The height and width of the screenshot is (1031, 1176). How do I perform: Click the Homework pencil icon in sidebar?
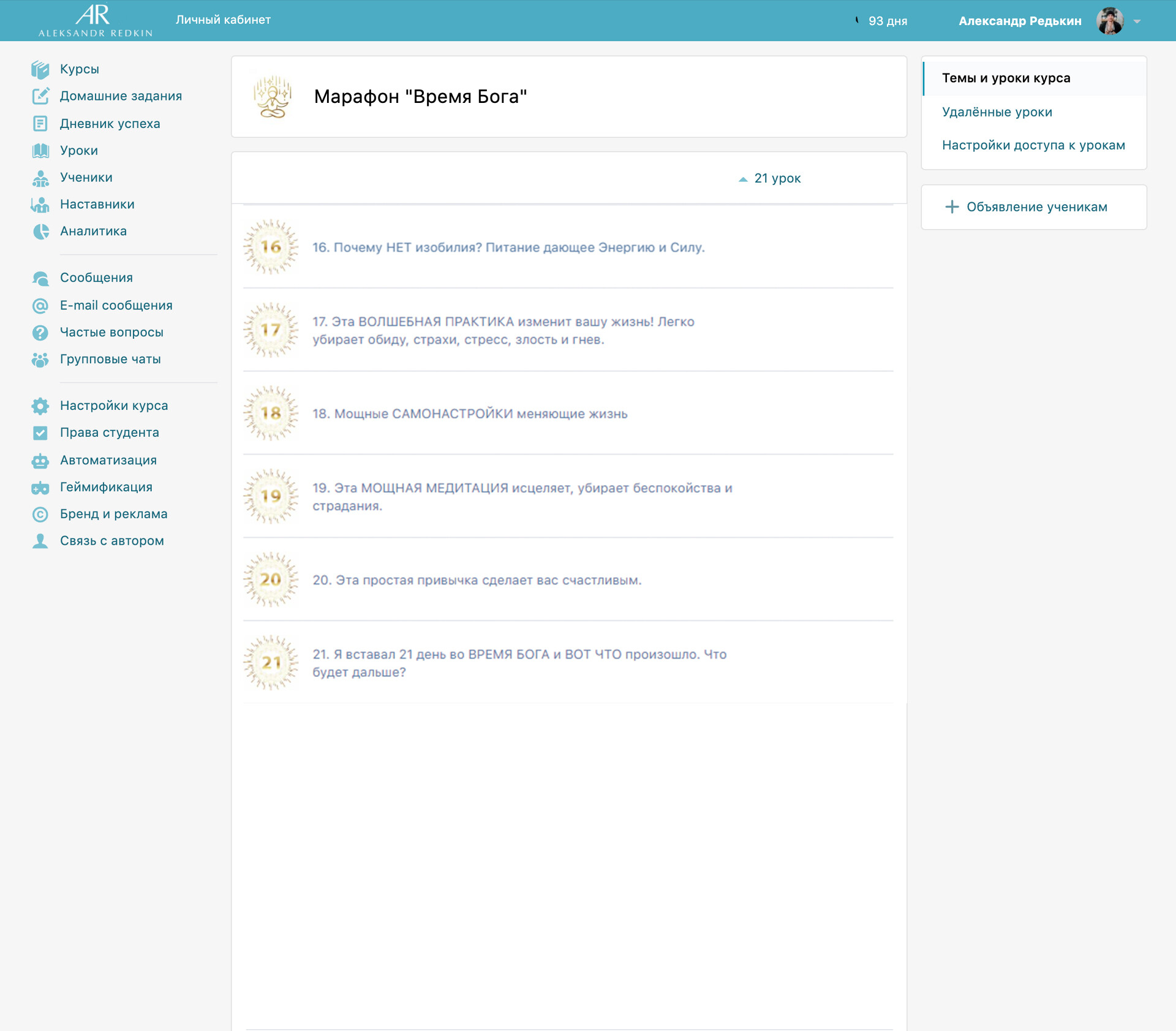(40, 96)
